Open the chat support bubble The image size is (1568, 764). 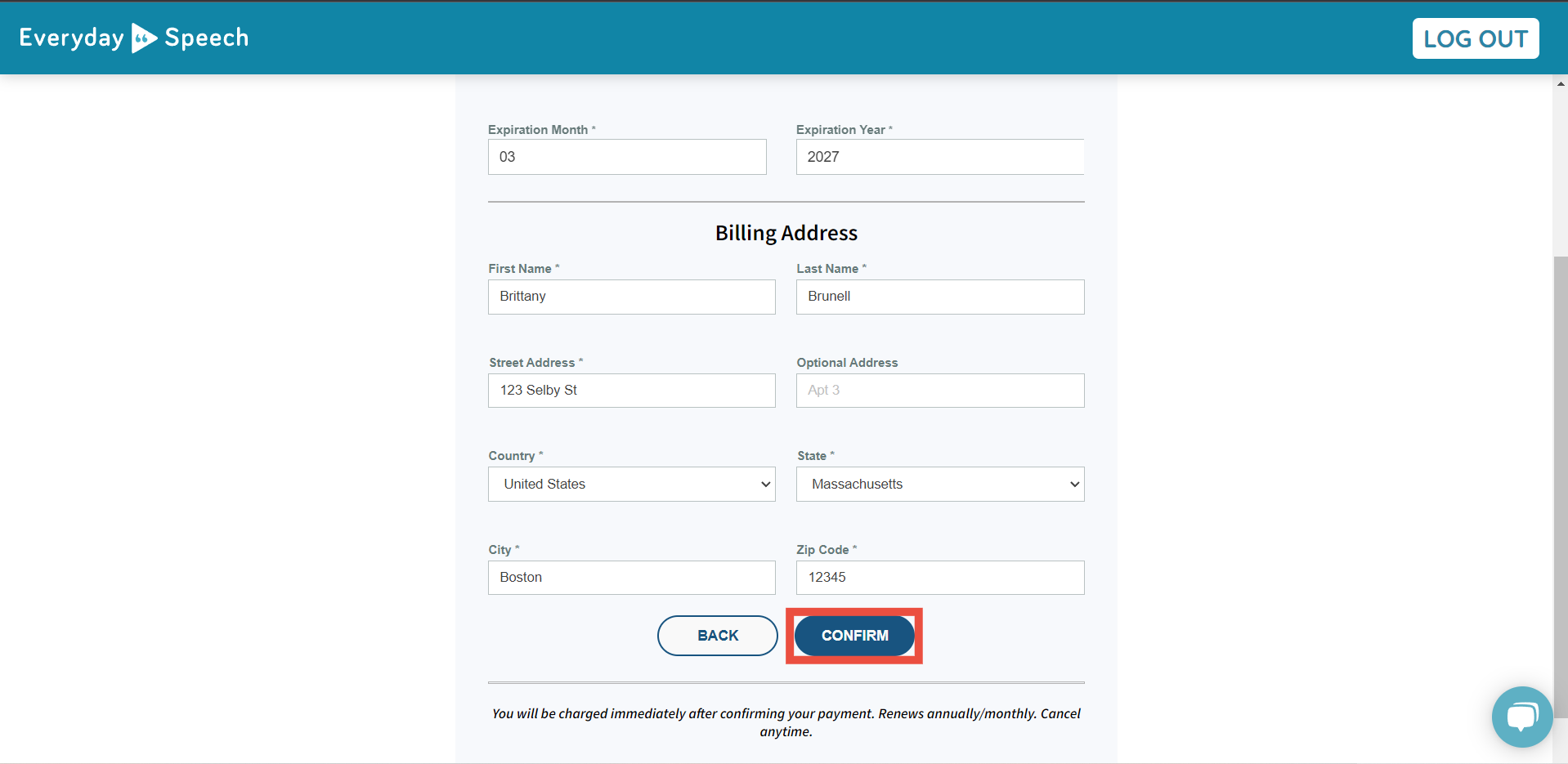[x=1521, y=717]
